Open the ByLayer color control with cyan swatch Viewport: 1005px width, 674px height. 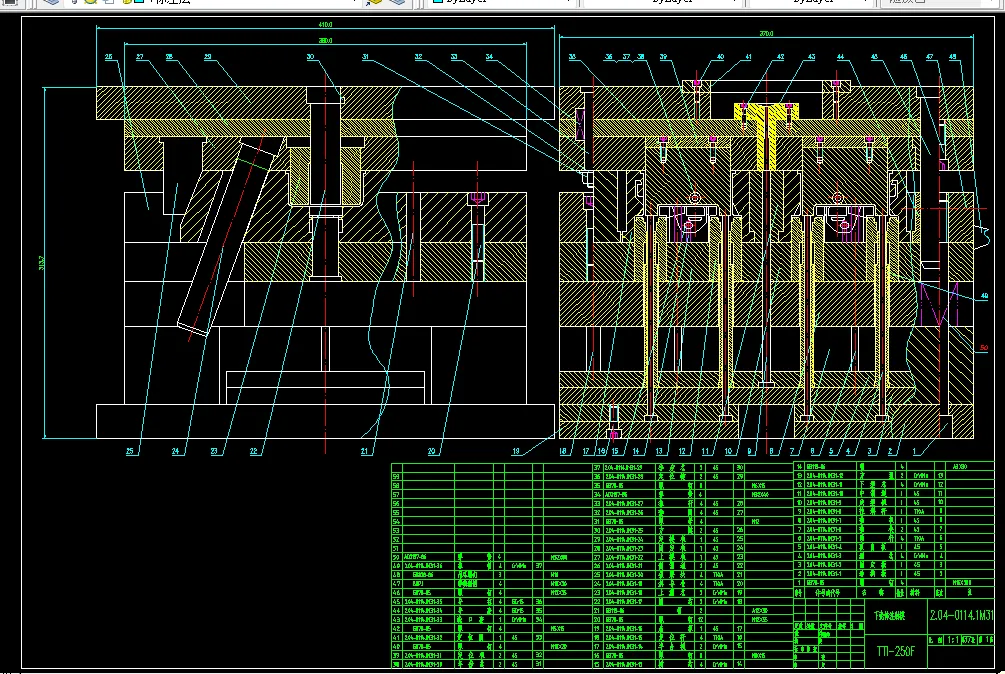pyautogui.click(x=502, y=2)
